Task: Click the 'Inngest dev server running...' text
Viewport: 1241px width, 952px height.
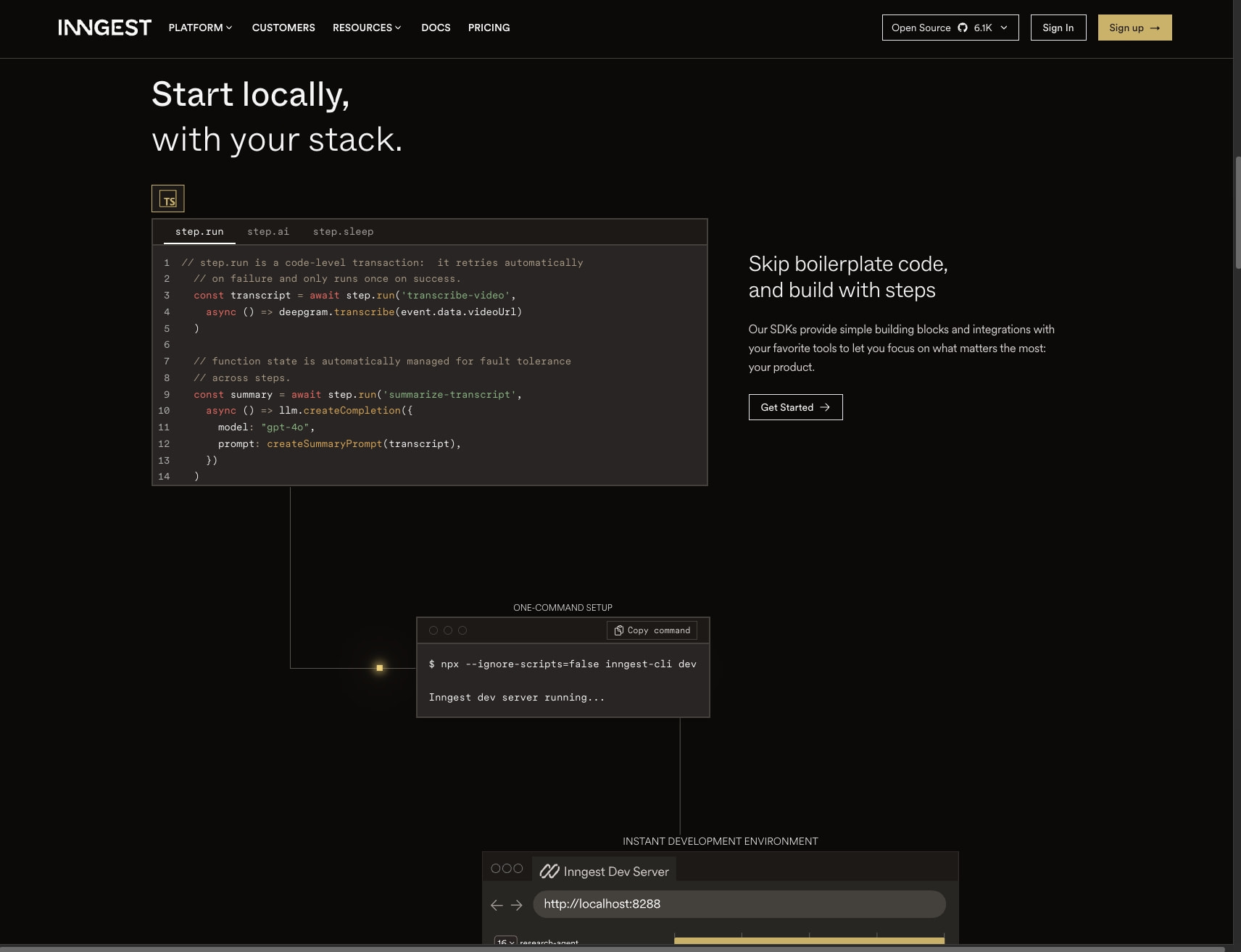Action: (x=517, y=698)
